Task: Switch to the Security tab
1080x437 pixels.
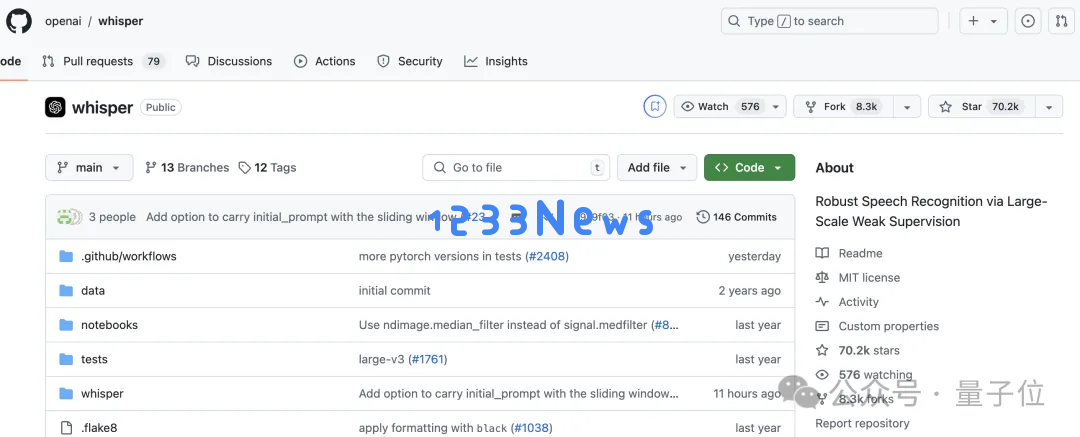Action: pos(410,61)
